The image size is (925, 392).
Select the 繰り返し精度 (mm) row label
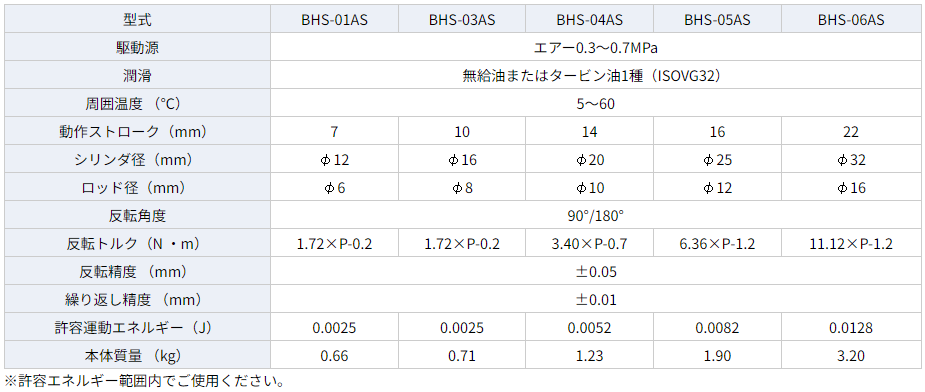point(137,300)
